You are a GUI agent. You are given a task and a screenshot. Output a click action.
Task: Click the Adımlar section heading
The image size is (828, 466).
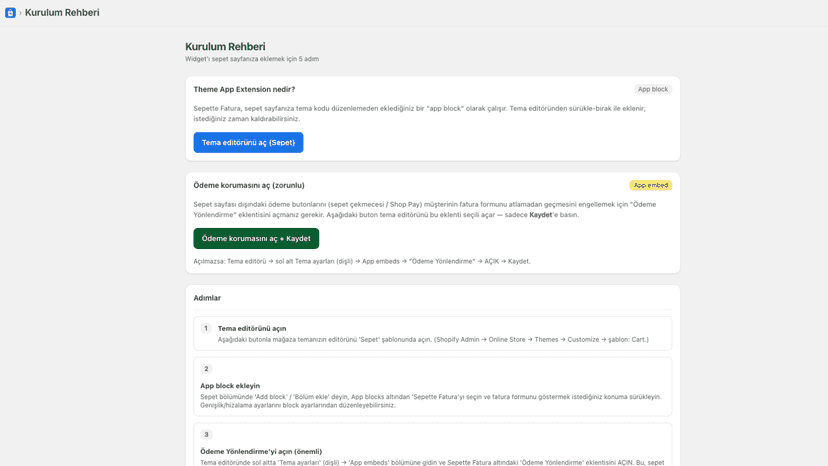pos(207,298)
